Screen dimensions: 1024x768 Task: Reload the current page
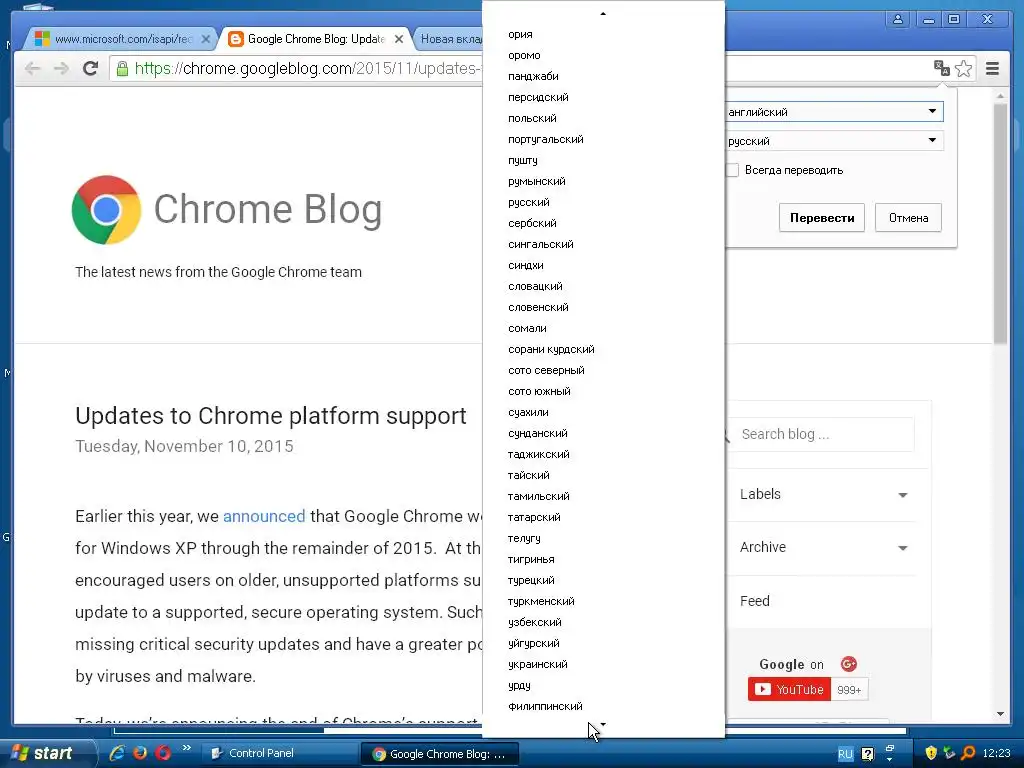pyautogui.click(x=90, y=68)
